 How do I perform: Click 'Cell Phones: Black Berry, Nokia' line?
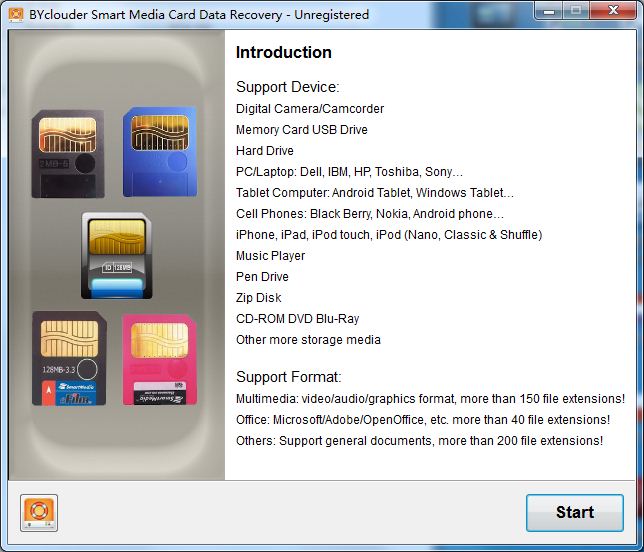click(x=370, y=214)
